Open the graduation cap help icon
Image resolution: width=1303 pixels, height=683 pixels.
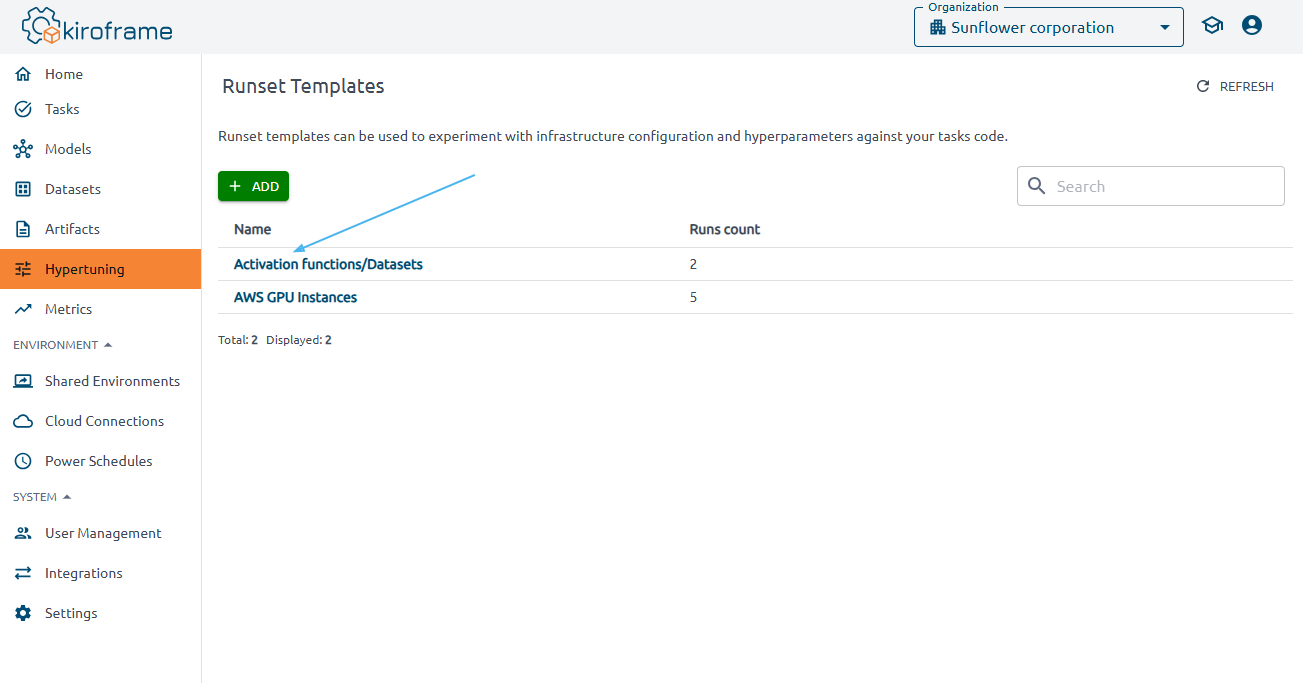coord(1213,26)
